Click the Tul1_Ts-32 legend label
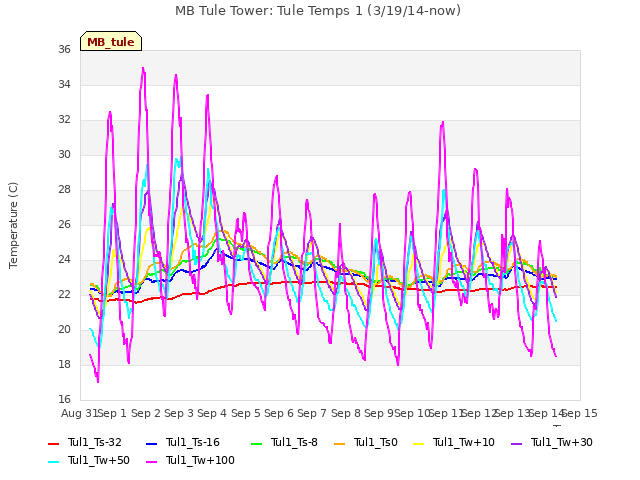Image resolution: width=640 pixels, height=480 pixels. point(95,442)
